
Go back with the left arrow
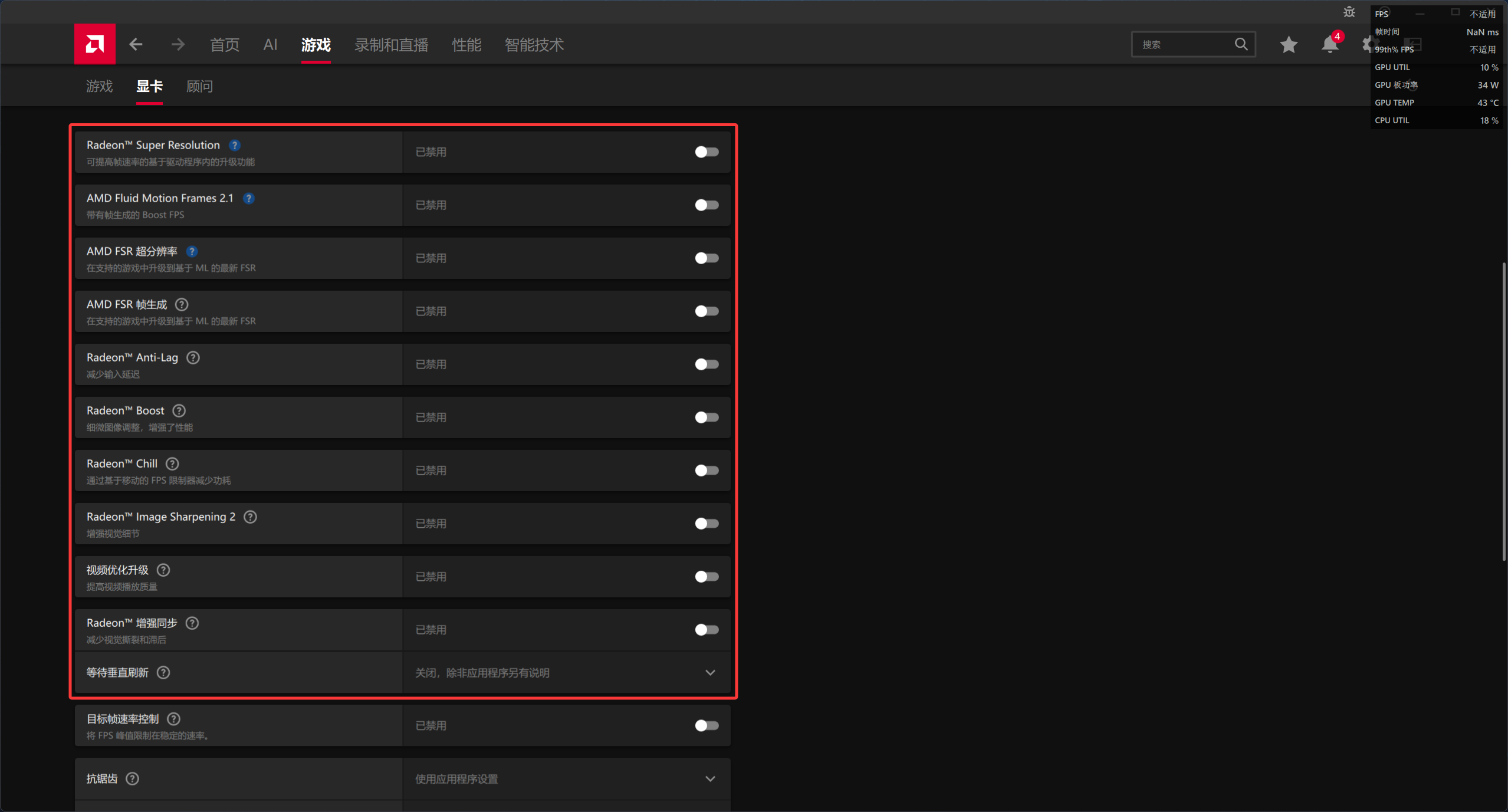[136, 44]
